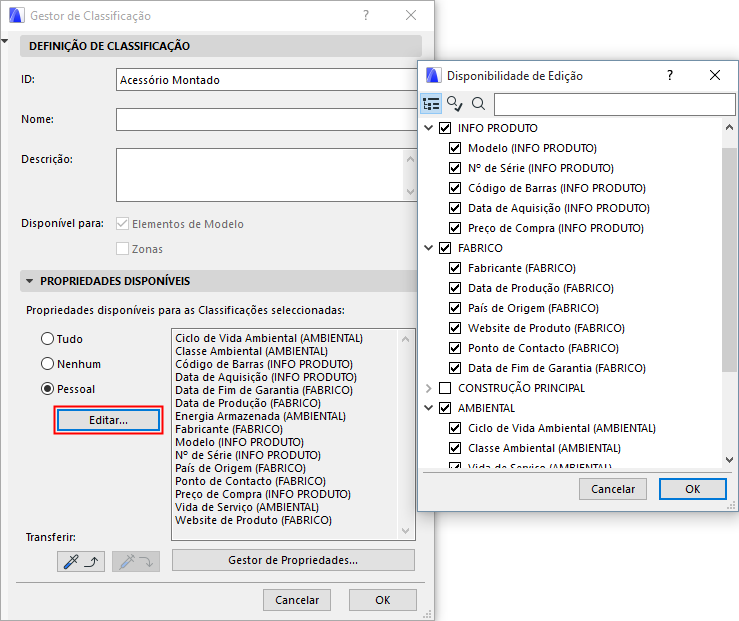Image resolution: width=739 pixels, height=621 pixels.
Task: Uncheck Website de Produto (FABRICO) checkbox
Action: point(455,328)
